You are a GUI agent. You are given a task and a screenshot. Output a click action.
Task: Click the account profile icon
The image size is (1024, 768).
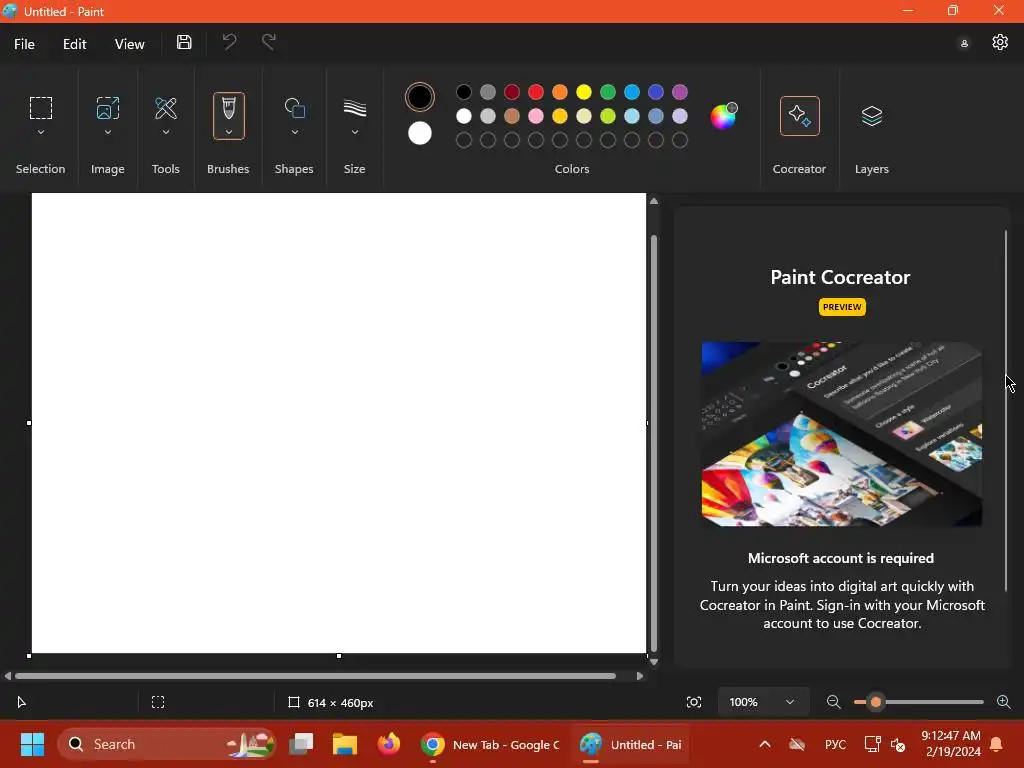click(x=964, y=44)
